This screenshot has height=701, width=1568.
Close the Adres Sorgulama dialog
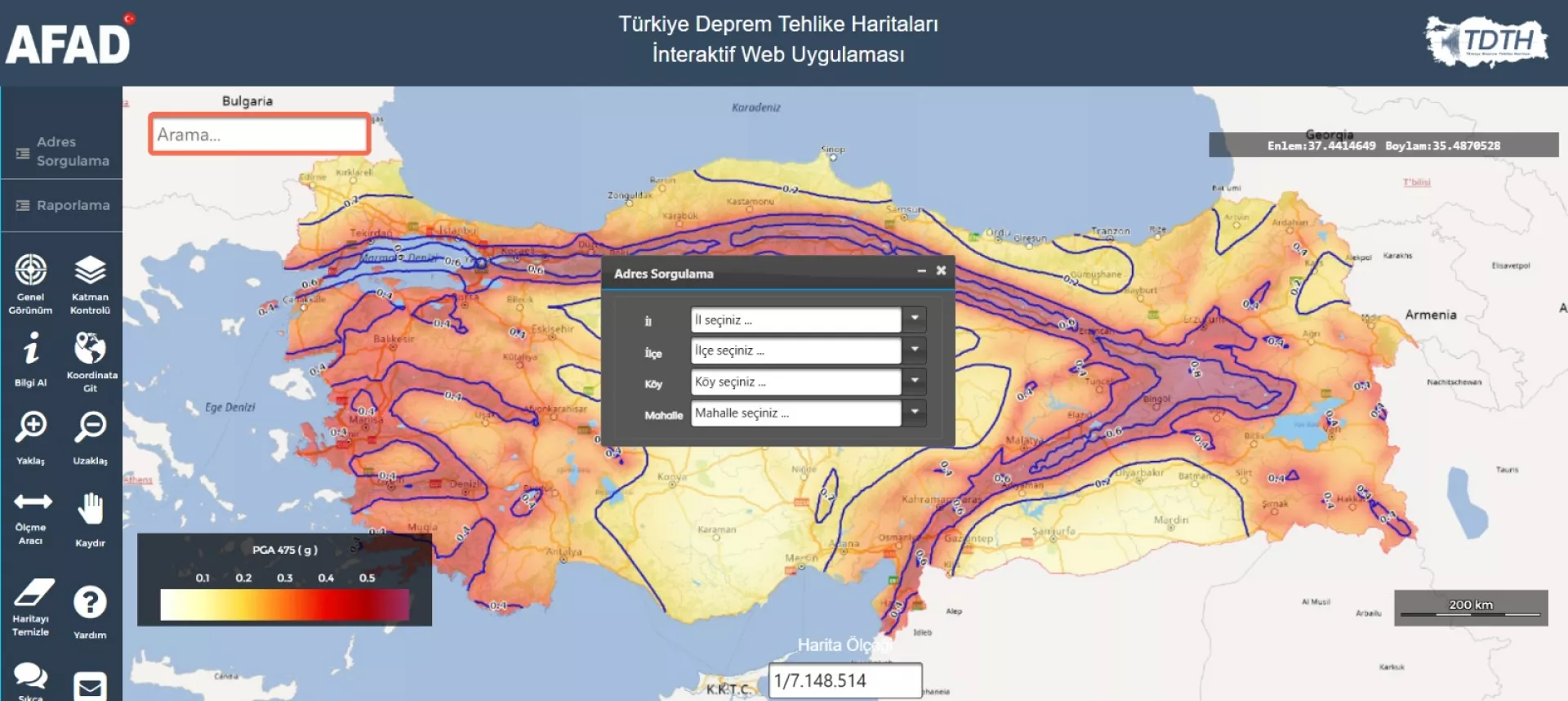coord(941,270)
